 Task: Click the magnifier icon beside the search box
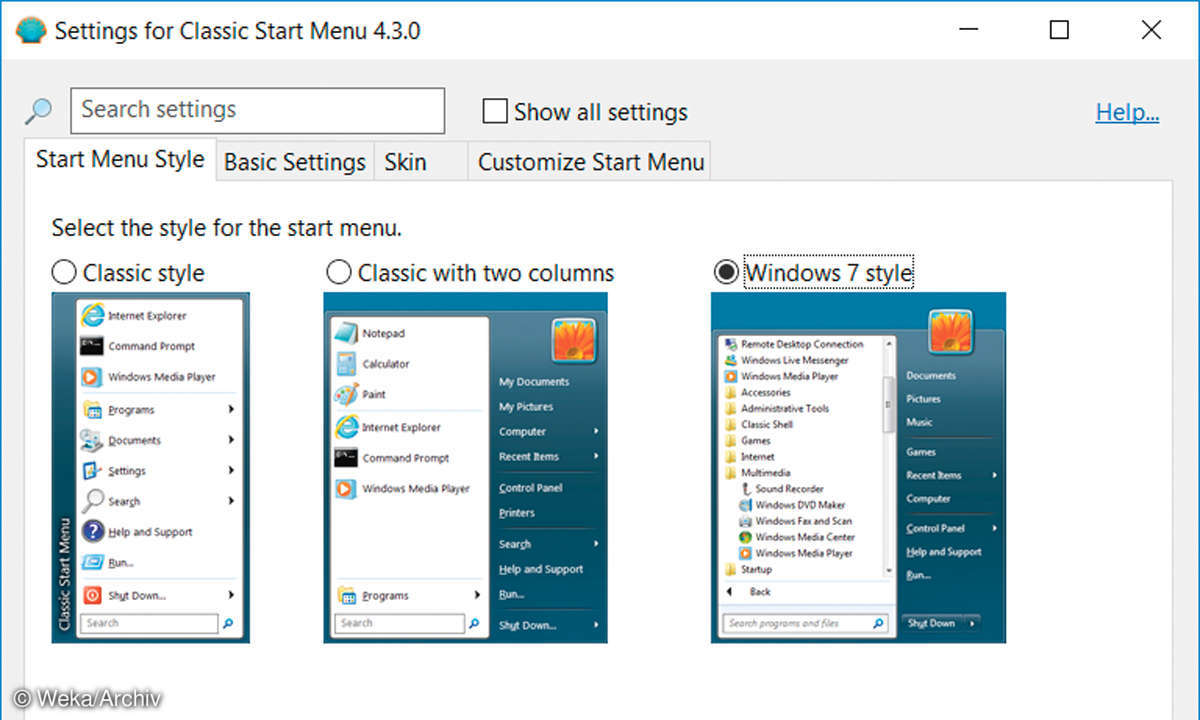[x=39, y=111]
